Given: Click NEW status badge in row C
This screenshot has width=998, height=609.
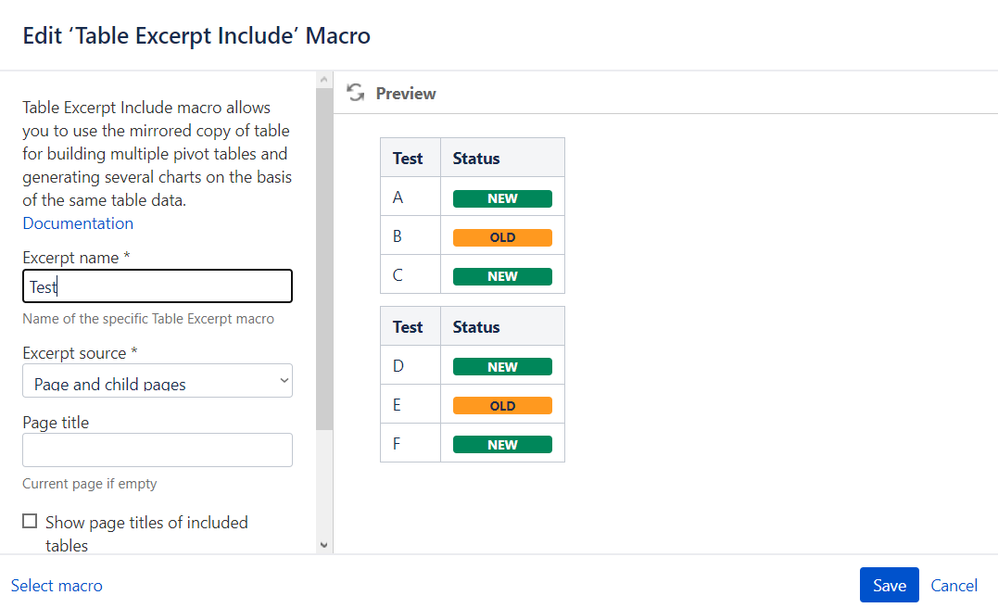Looking at the screenshot, I should [x=502, y=276].
